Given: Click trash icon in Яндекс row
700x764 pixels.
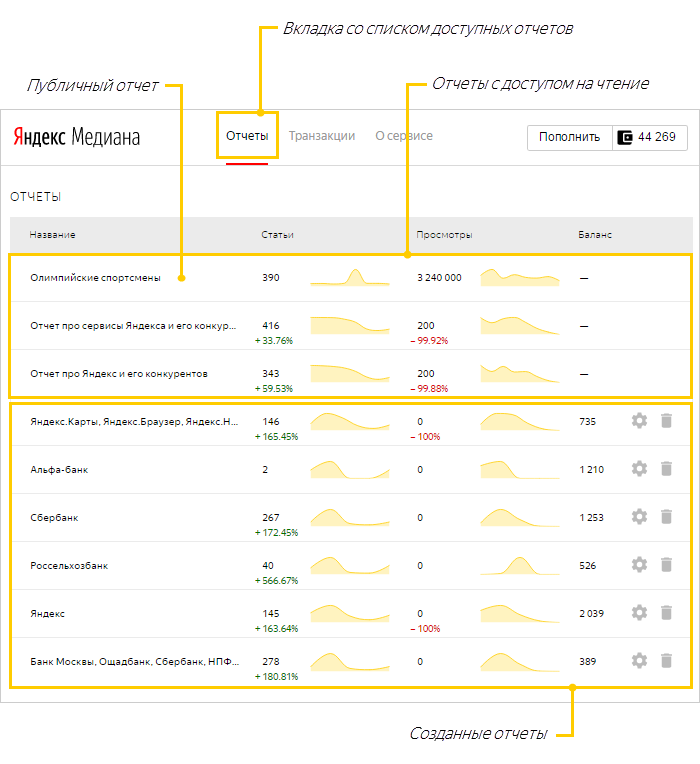Looking at the screenshot, I should [666, 612].
